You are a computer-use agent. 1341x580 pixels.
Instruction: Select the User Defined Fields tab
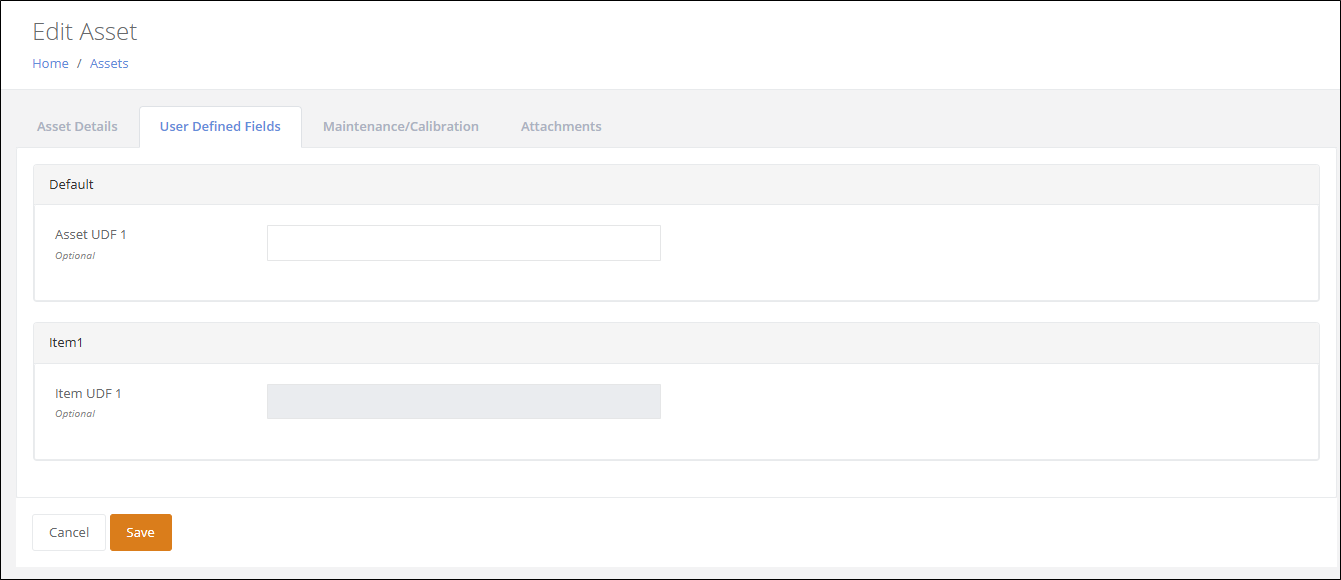[220, 127]
